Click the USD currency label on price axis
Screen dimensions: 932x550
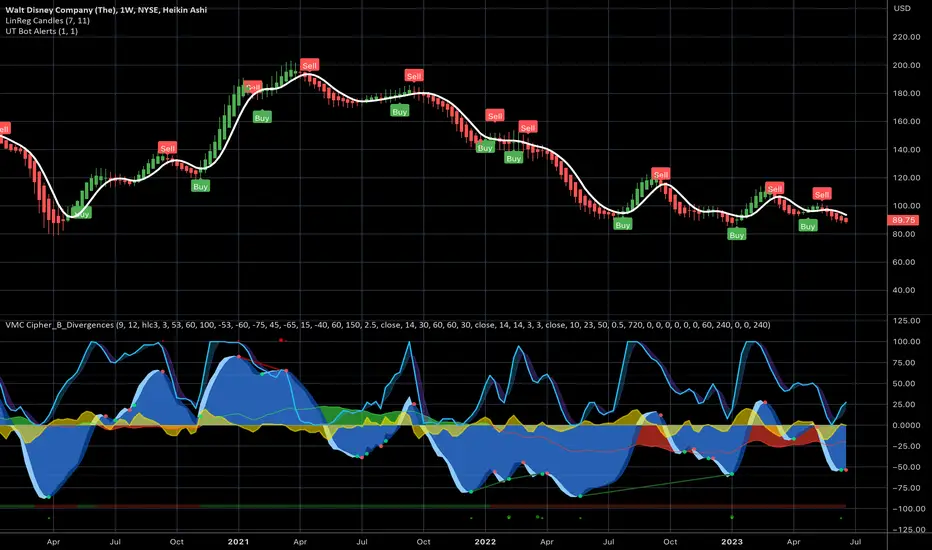(902, 8)
